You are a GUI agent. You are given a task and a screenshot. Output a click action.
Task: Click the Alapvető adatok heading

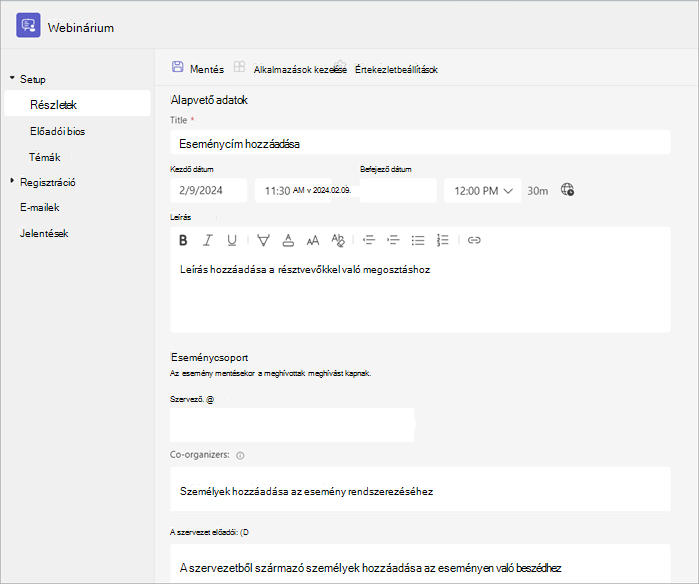pyautogui.click(x=209, y=99)
